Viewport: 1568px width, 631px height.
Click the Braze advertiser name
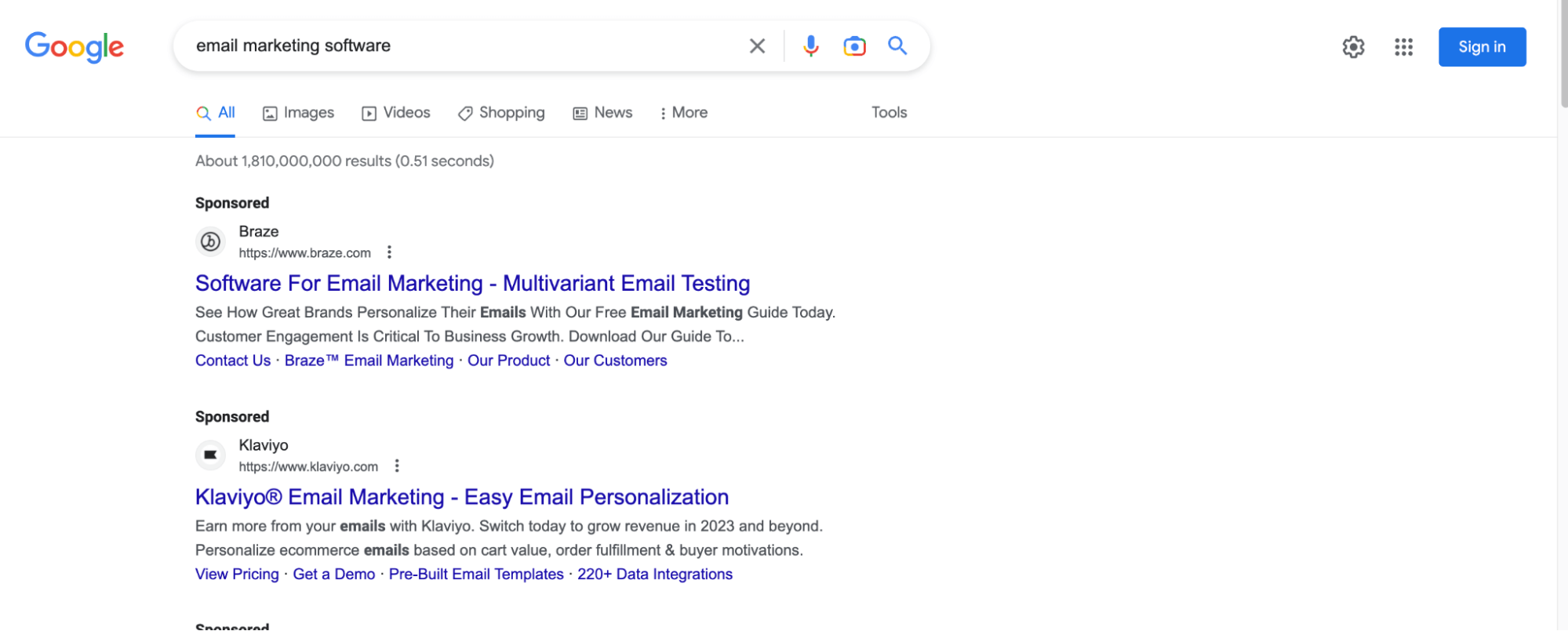coord(259,231)
